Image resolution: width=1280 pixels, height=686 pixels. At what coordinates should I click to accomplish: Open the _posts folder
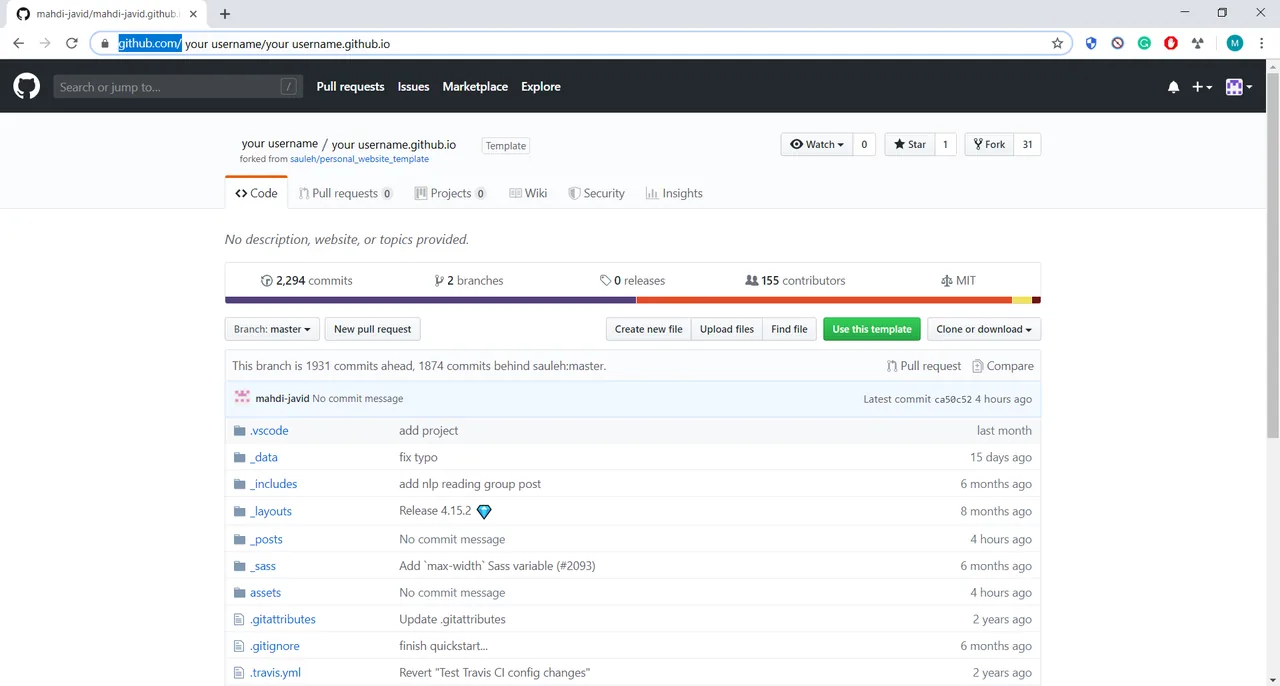tap(266, 539)
